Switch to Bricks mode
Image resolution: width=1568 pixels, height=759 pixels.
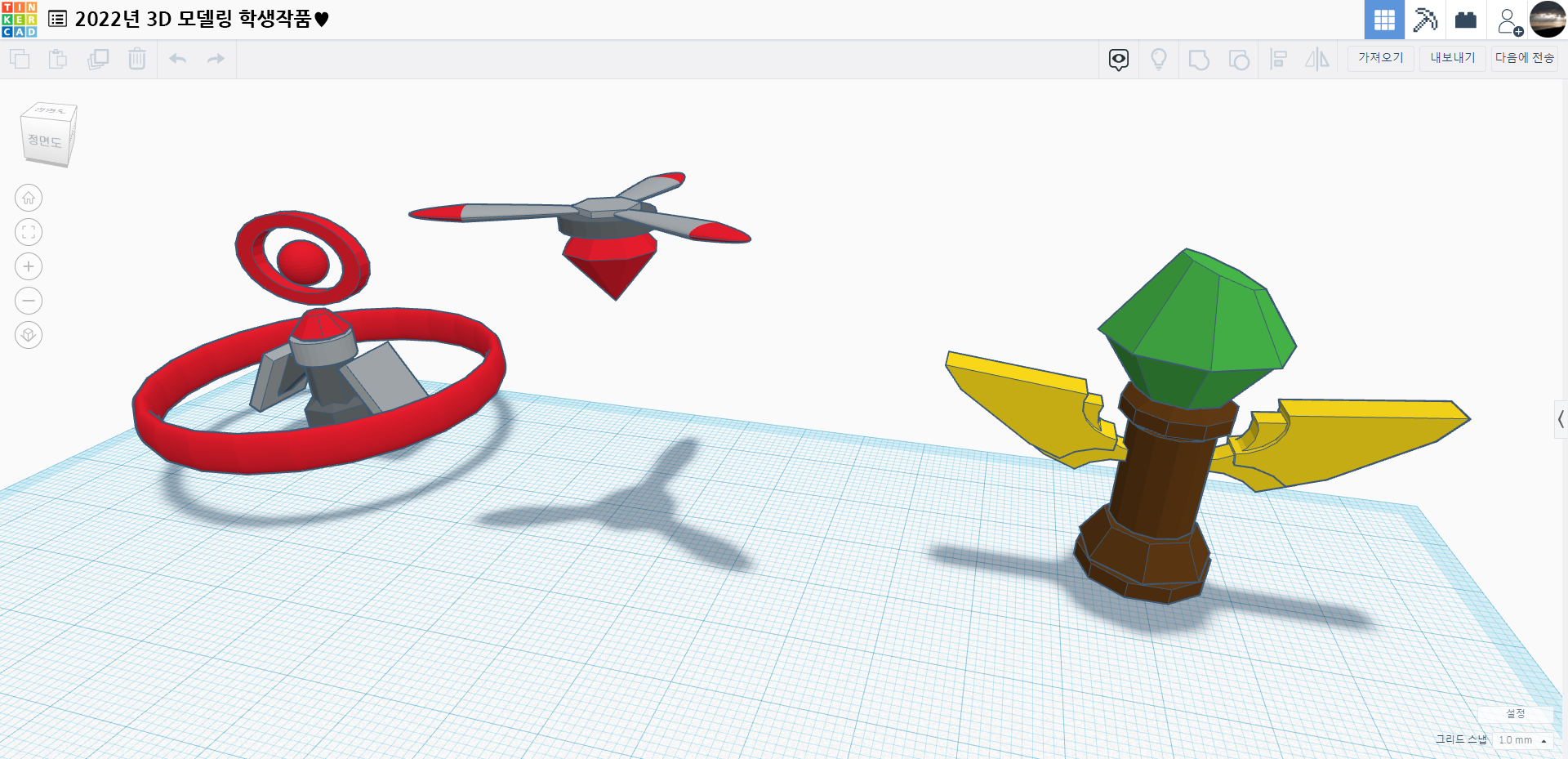[1466, 20]
